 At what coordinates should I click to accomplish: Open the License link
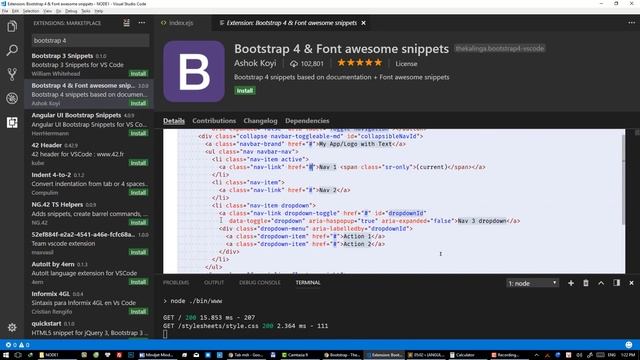(406, 64)
